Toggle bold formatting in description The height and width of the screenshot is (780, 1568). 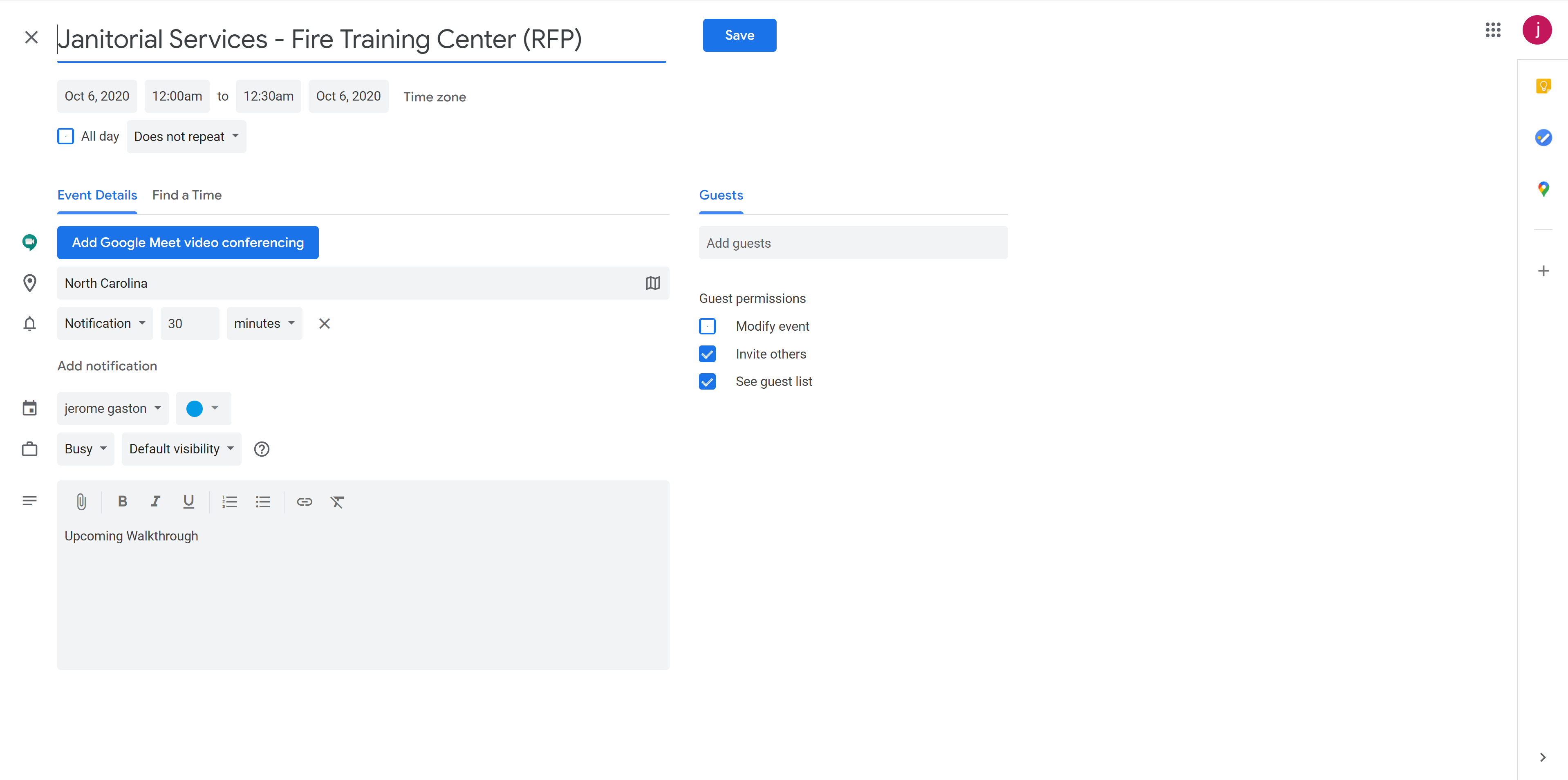coord(122,502)
